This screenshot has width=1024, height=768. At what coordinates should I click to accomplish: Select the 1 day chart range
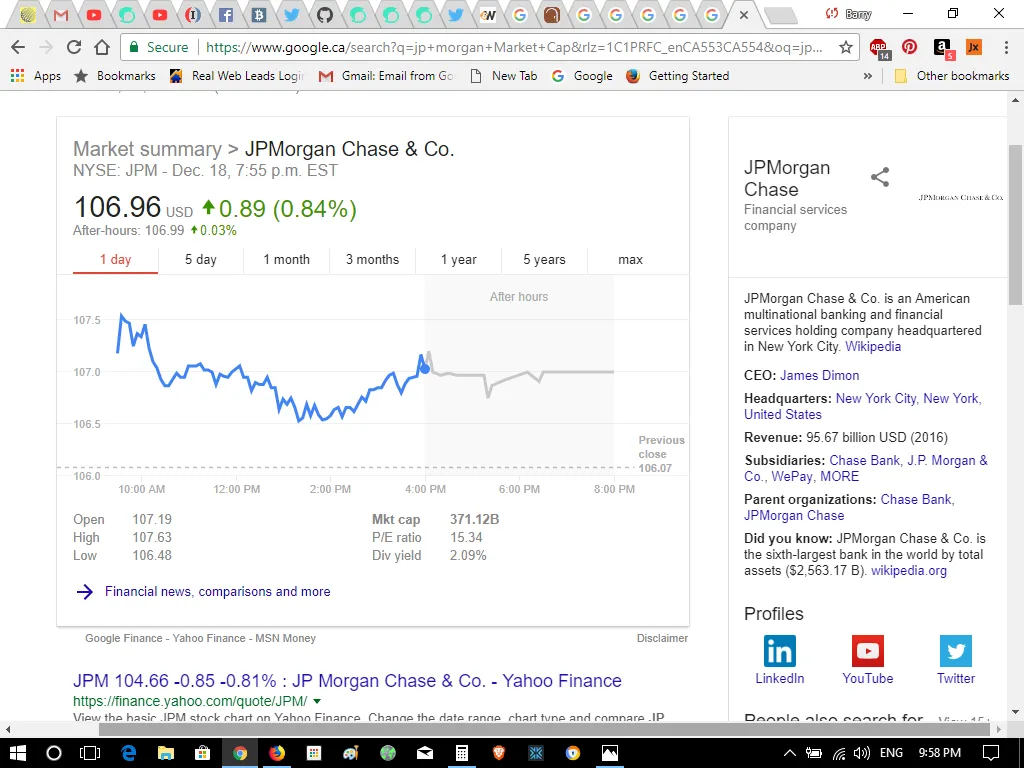[x=116, y=259]
